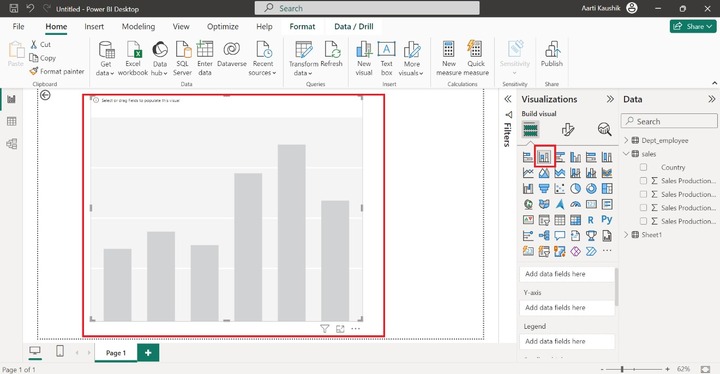This screenshot has width=720, height=374.
Task: Choose the trophy Metrics visual
Action: pos(591,236)
